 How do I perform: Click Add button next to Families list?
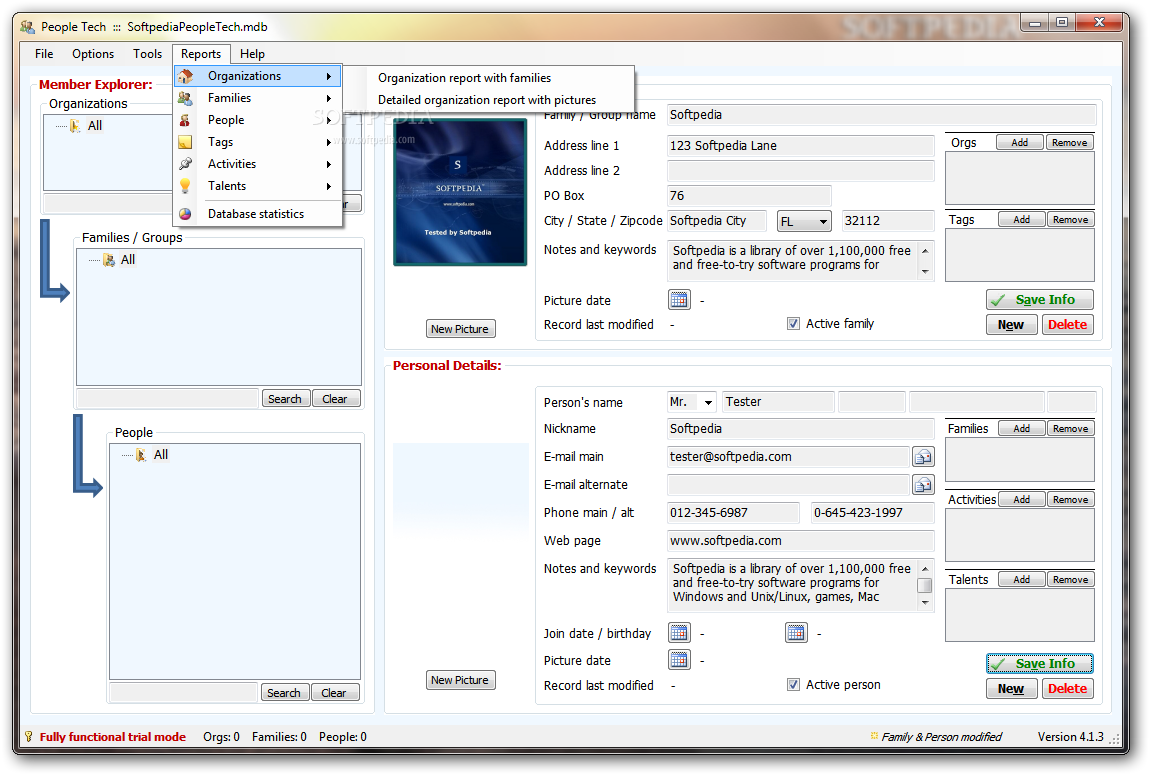[1022, 428]
